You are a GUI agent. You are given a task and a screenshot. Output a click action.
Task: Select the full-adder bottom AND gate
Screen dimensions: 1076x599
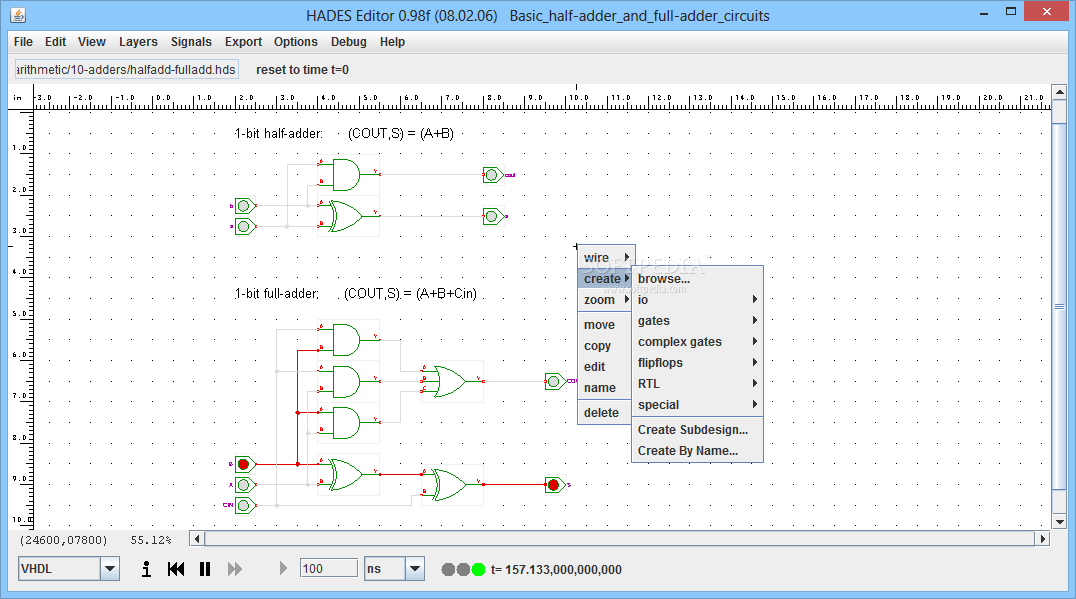(x=347, y=423)
